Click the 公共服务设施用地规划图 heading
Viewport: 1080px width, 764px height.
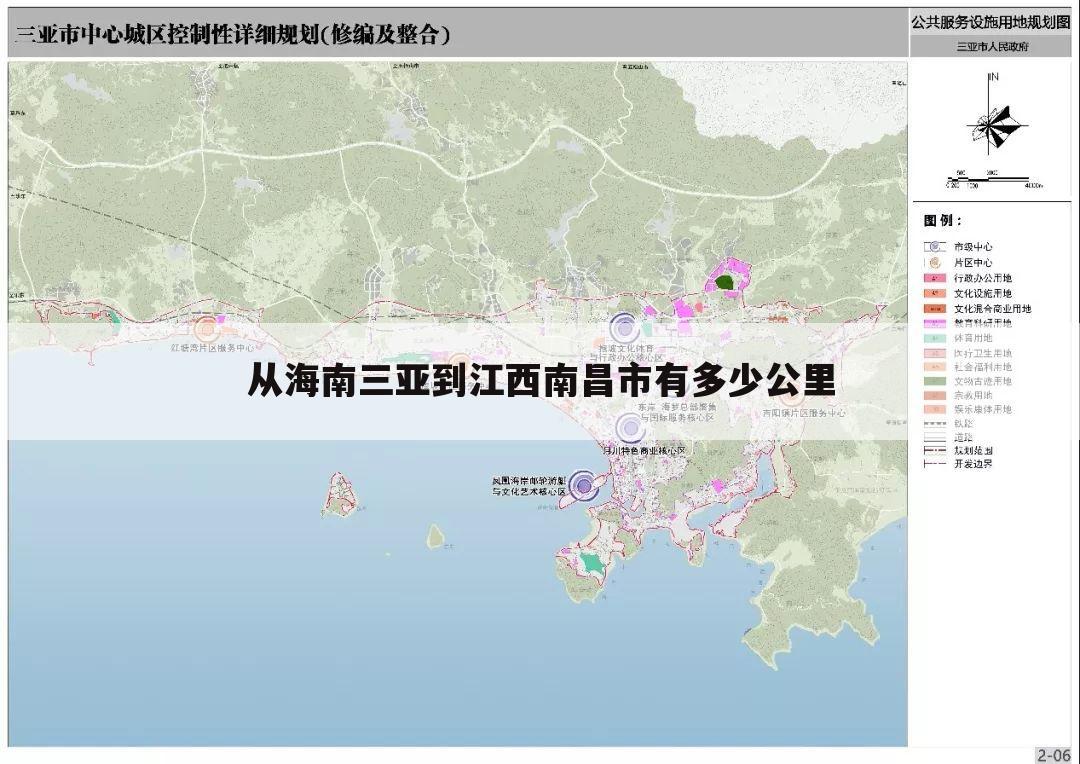pos(990,22)
